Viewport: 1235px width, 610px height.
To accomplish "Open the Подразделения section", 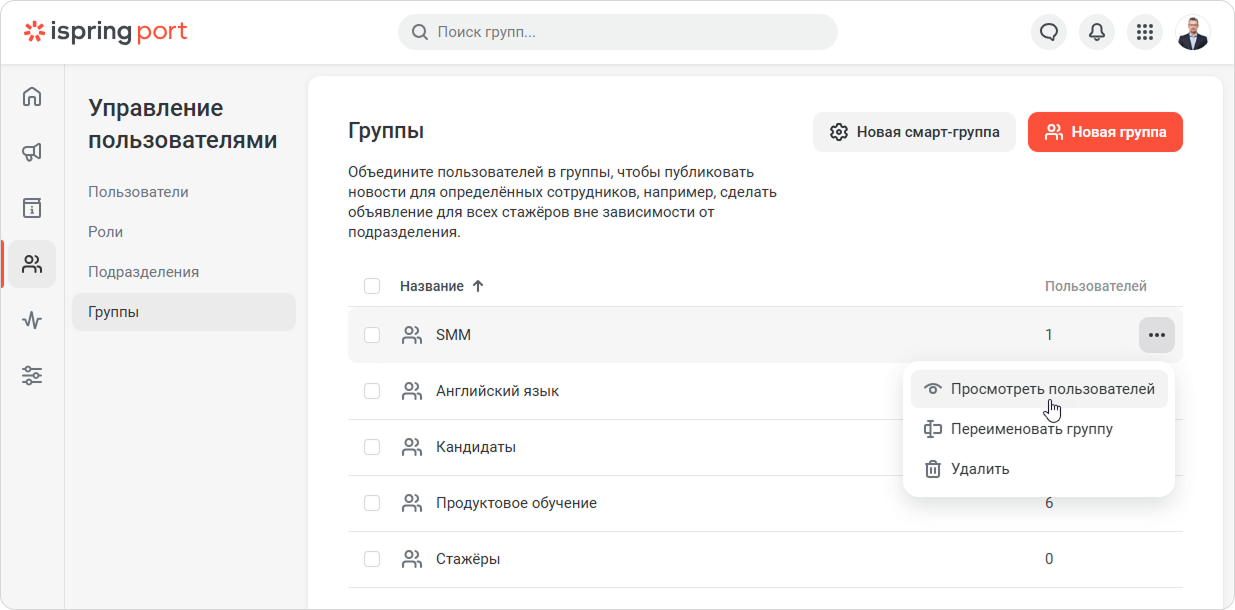I will click(x=144, y=272).
